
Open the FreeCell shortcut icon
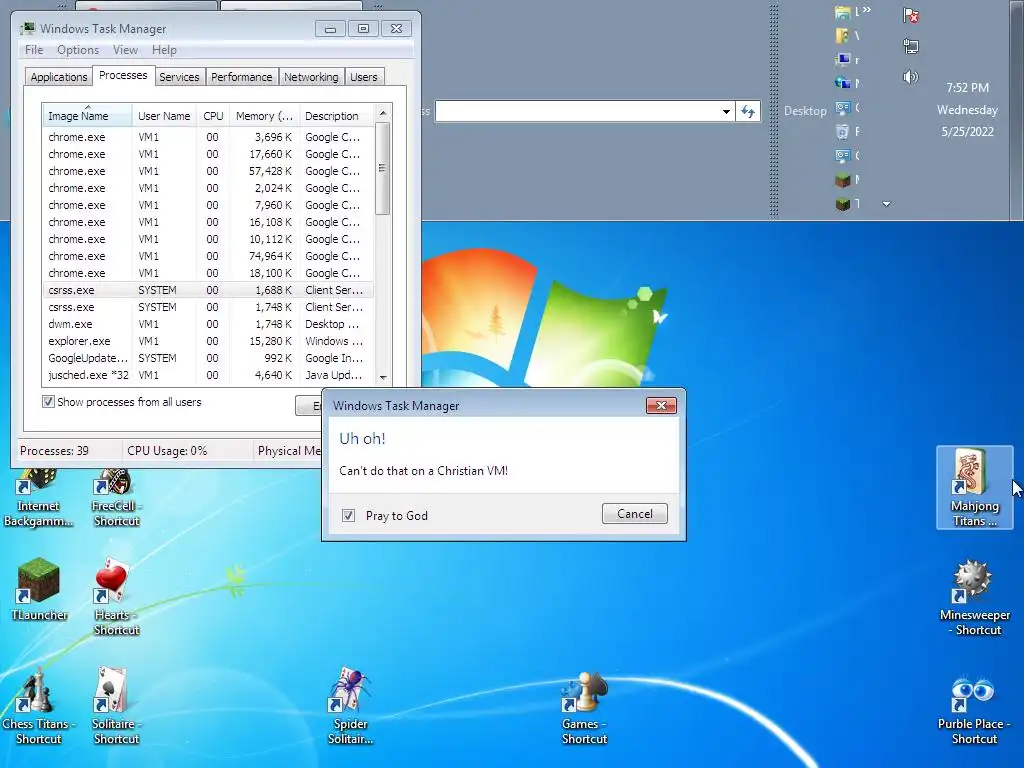pos(116,498)
